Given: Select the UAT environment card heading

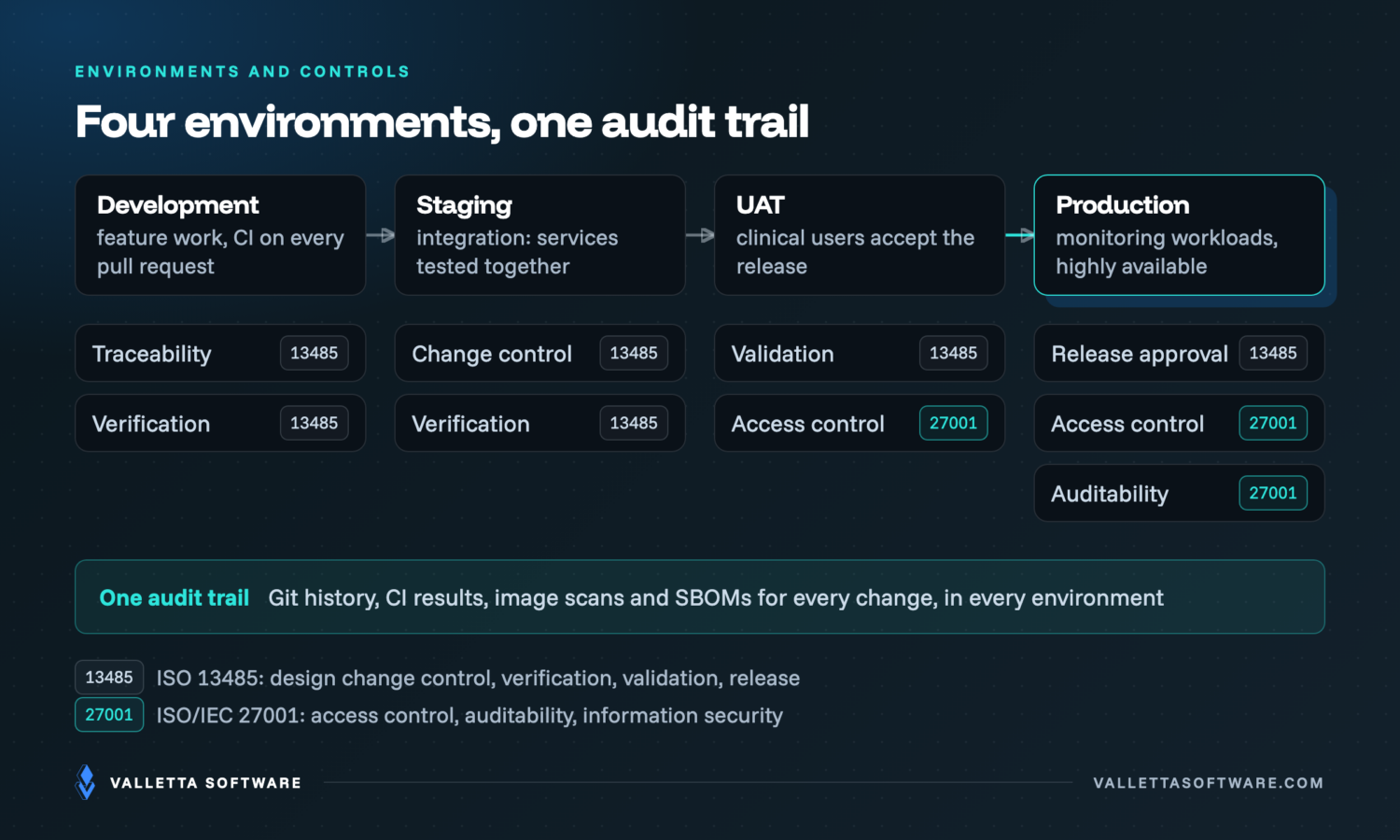Looking at the screenshot, I should click(761, 205).
